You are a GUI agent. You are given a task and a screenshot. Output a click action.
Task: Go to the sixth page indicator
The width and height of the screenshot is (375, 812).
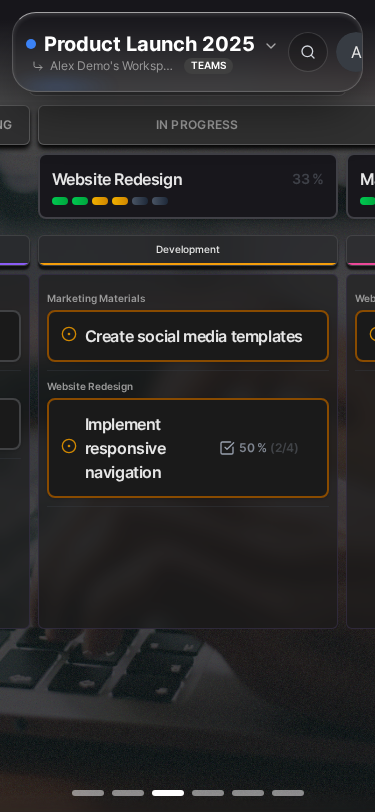coord(287,793)
